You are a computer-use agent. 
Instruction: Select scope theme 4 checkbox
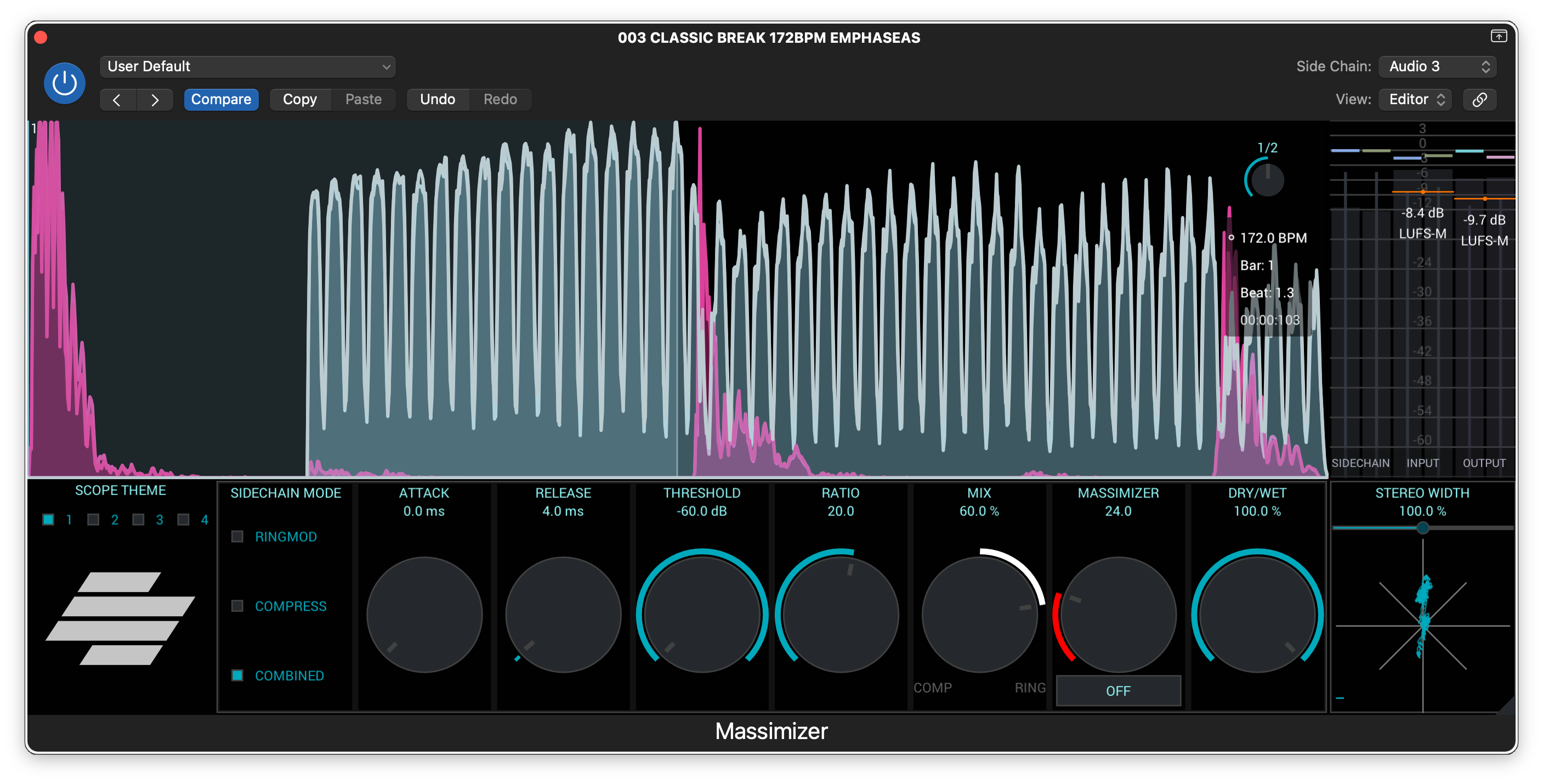[183, 519]
